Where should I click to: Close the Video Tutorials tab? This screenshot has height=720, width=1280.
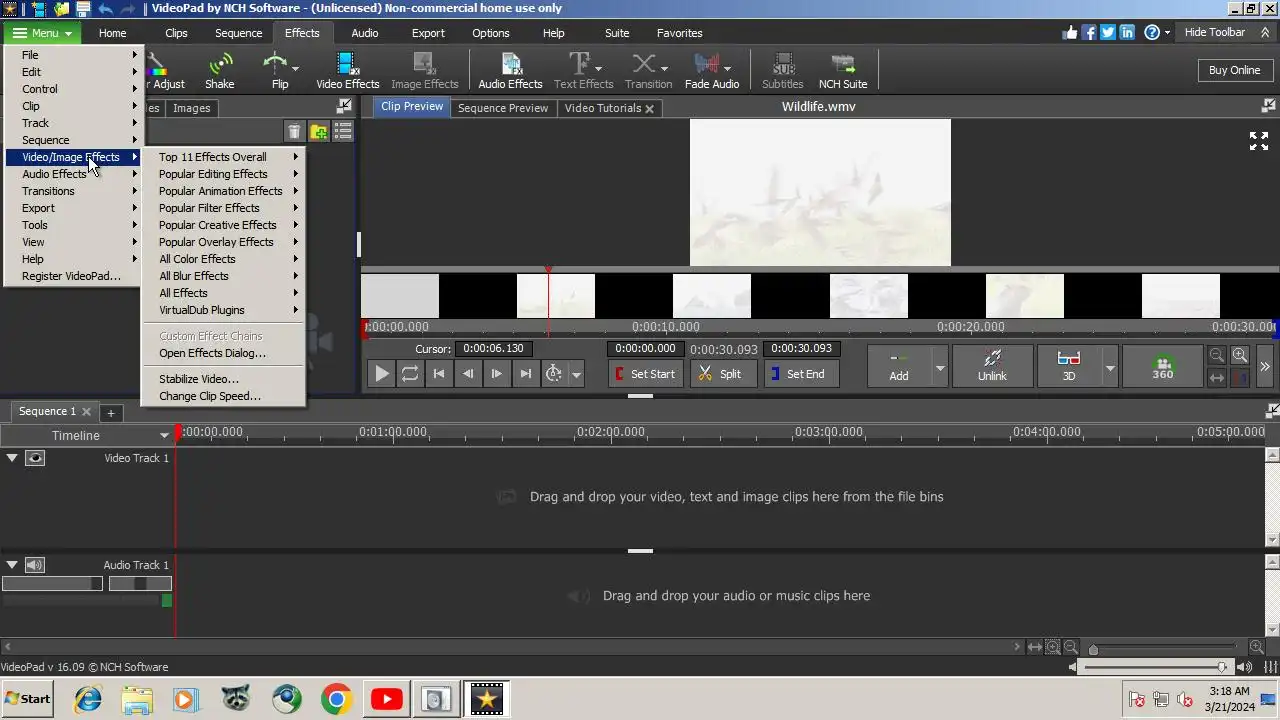[649, 109]
